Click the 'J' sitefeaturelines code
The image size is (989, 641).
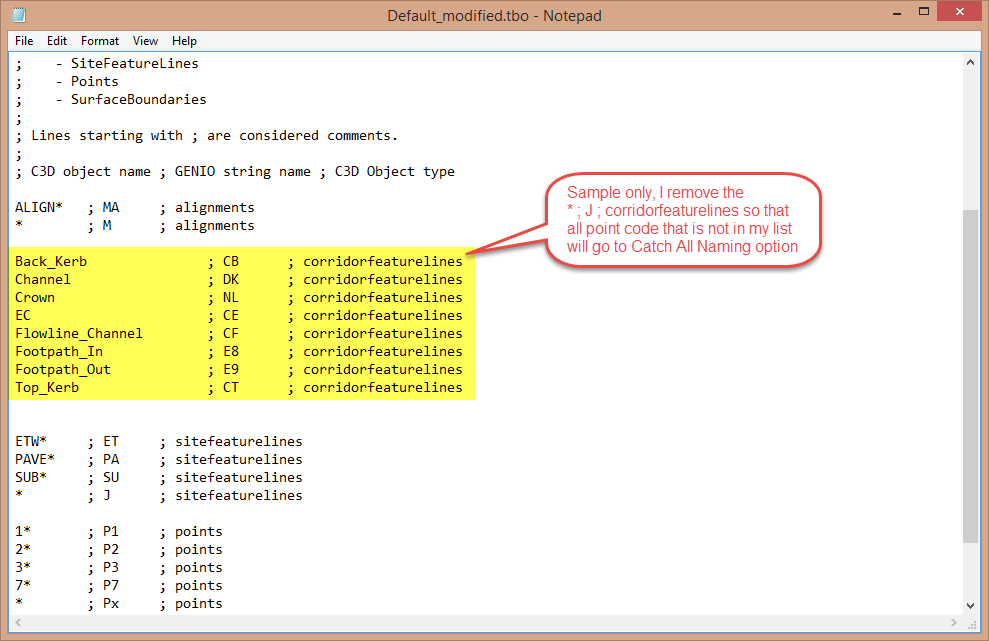[107, 495]
